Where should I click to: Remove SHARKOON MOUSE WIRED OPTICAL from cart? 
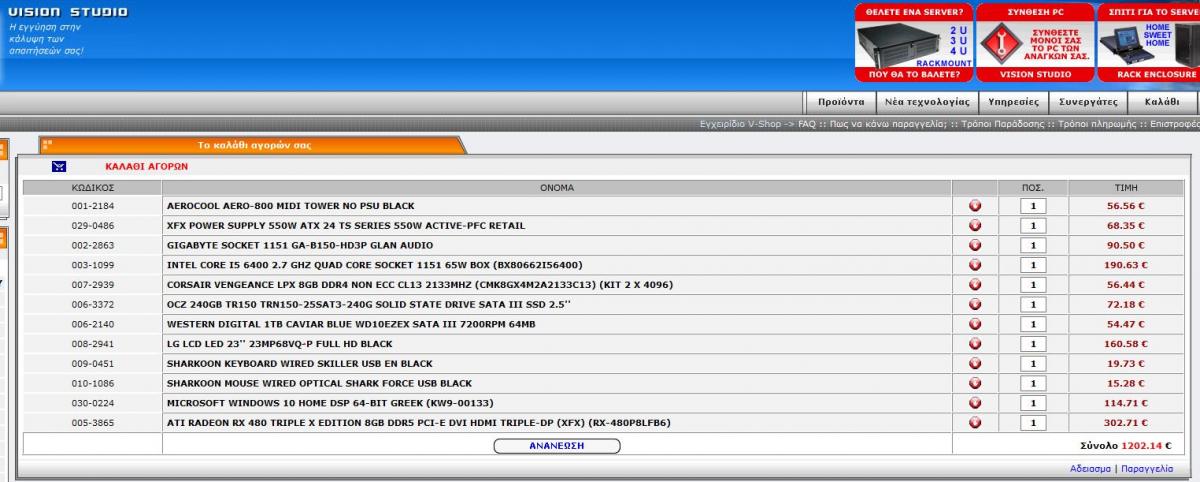975,383
